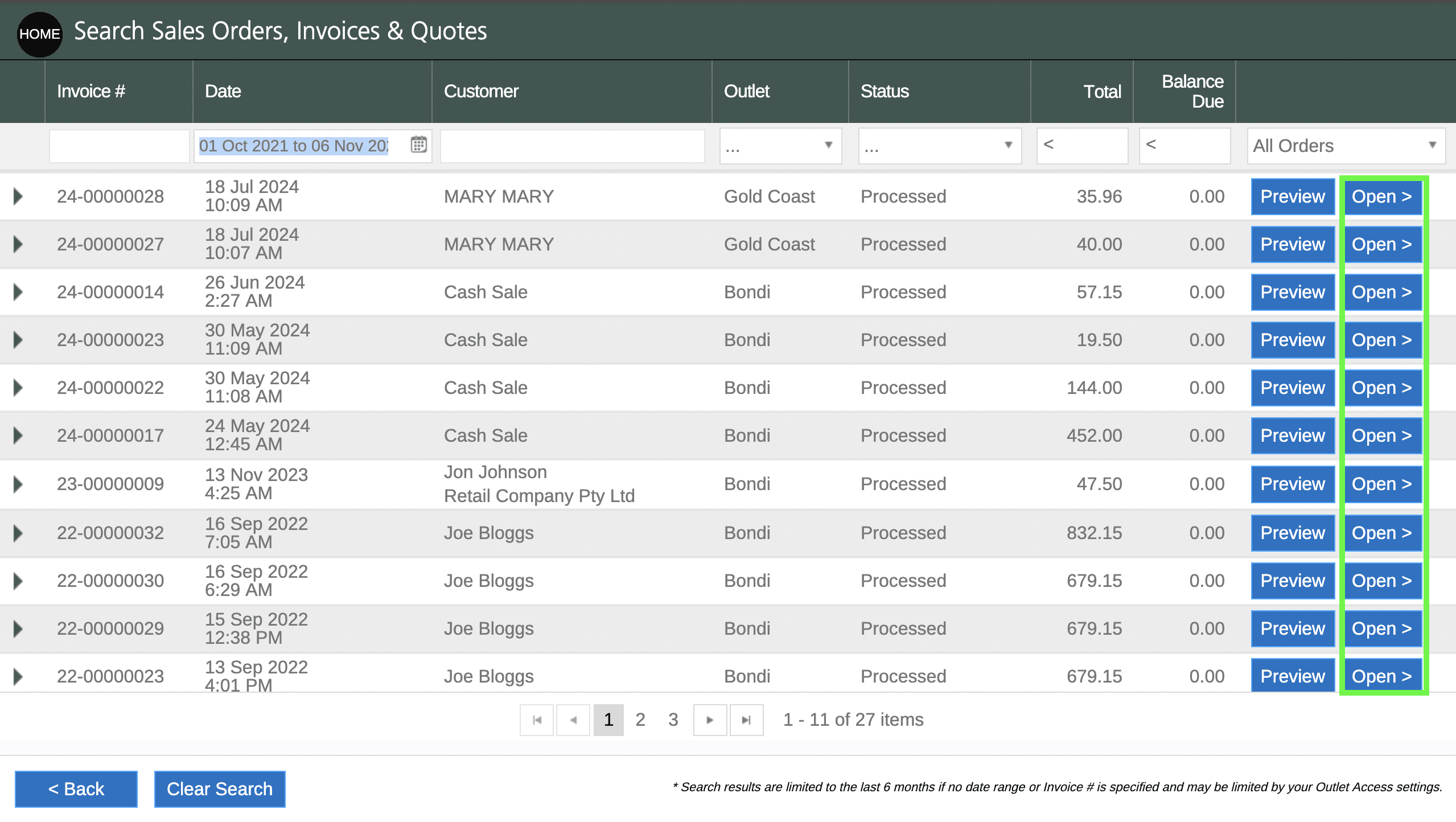
Task: Select results page 1
Action: [x=608, y=720]
